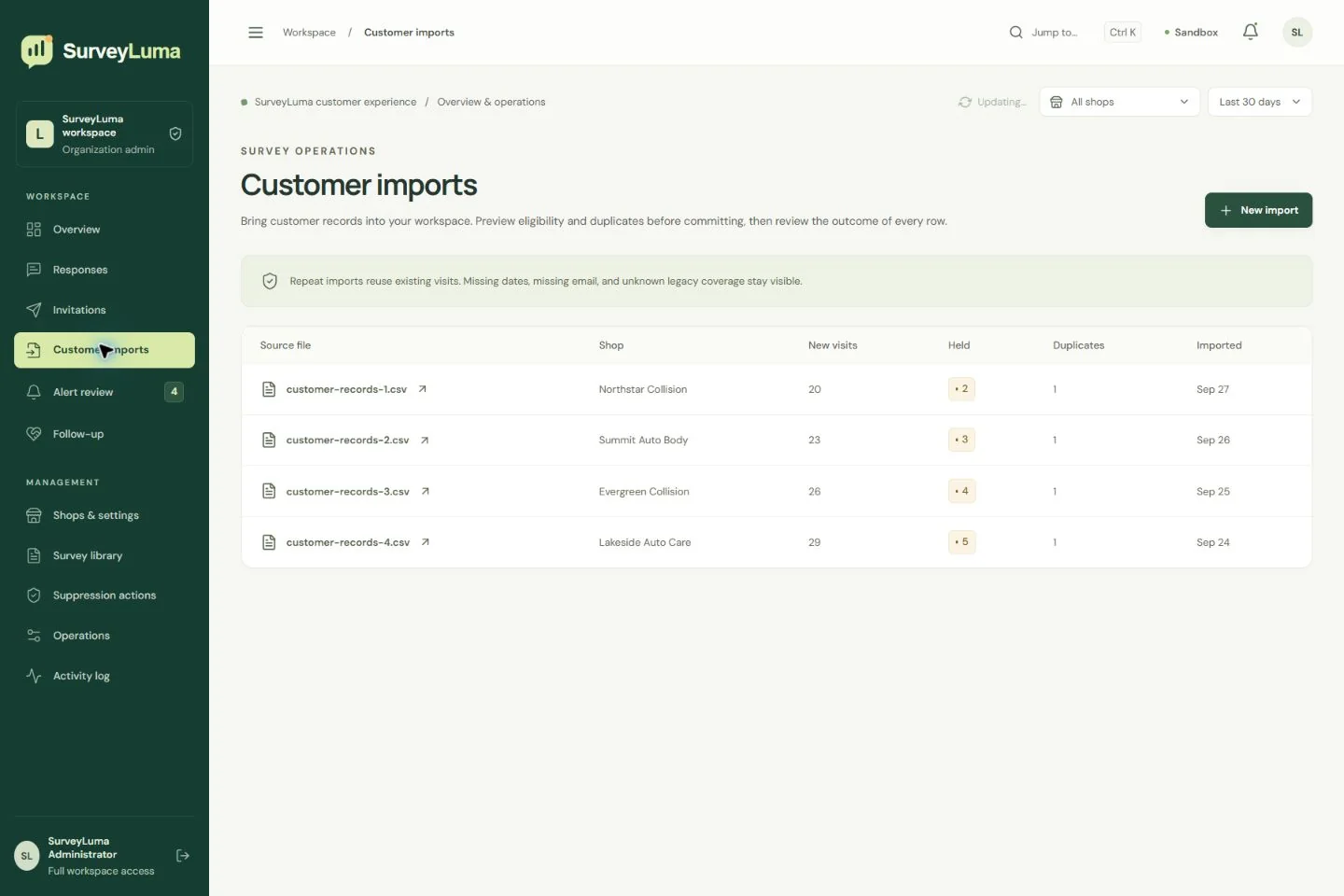Screen dimensions: 1344x896
Task: Click the search magnifier icon
Action: (1015, 33)
